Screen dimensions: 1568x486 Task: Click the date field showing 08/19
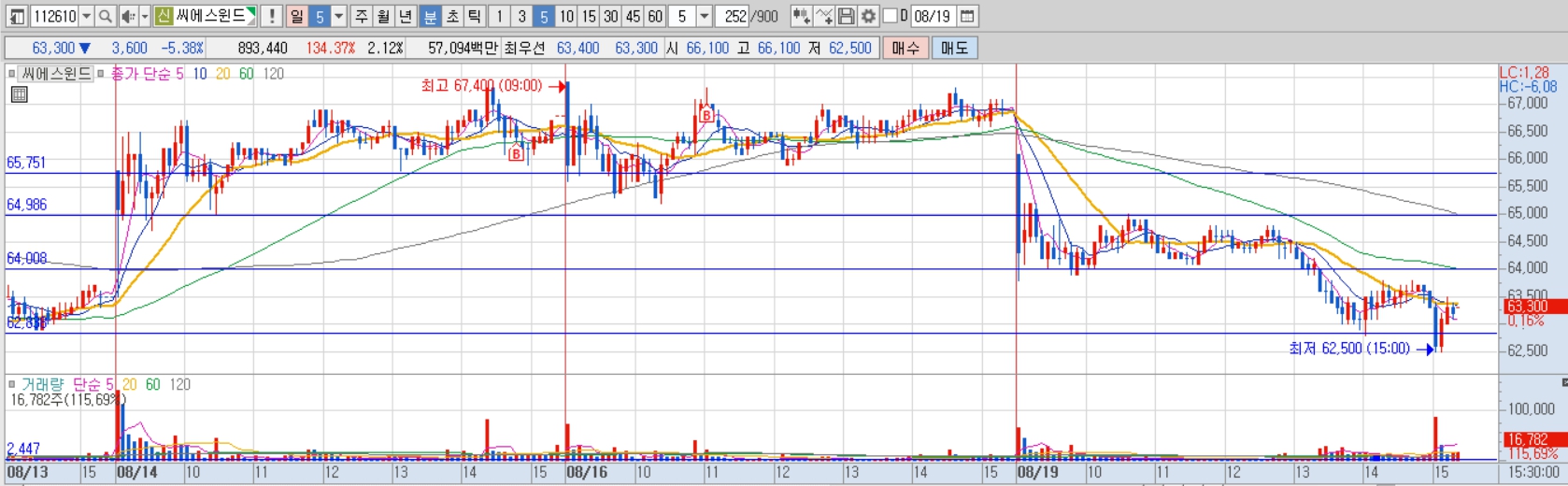932,16
